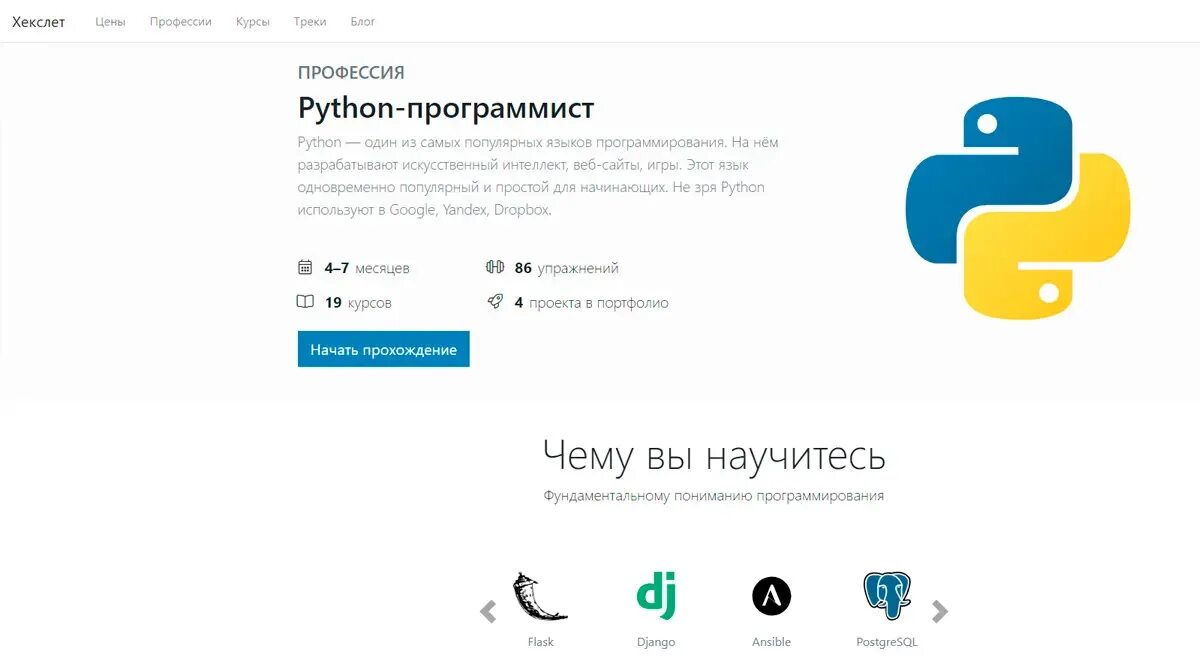Screen dimensions: 1200x664
Task: Click the Ansible logo icon
Action: pyautogui.click(x=771, y=597)
